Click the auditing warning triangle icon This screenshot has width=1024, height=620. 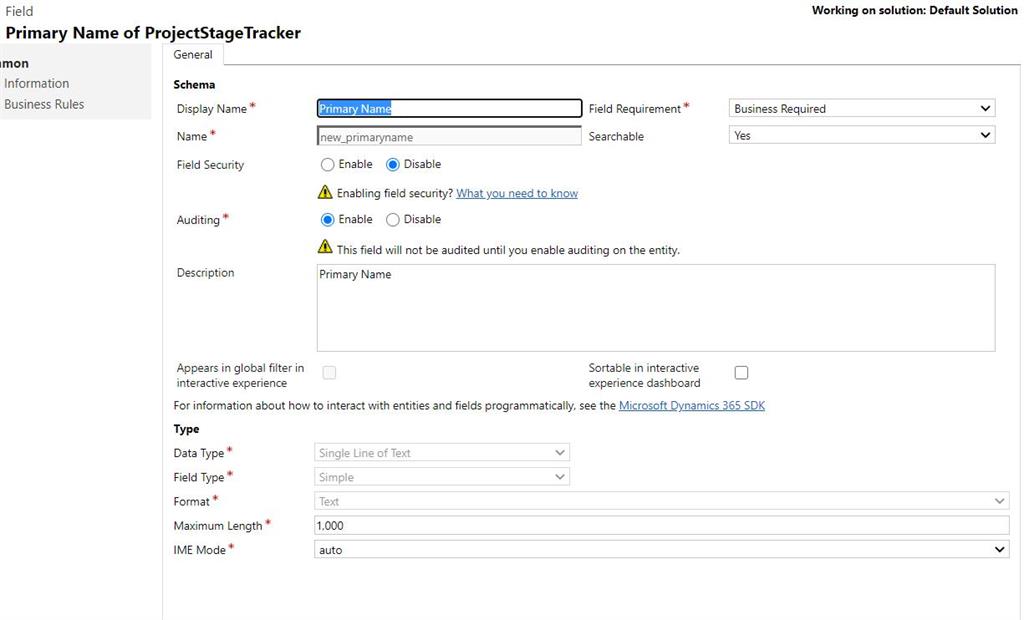point(324,246)
